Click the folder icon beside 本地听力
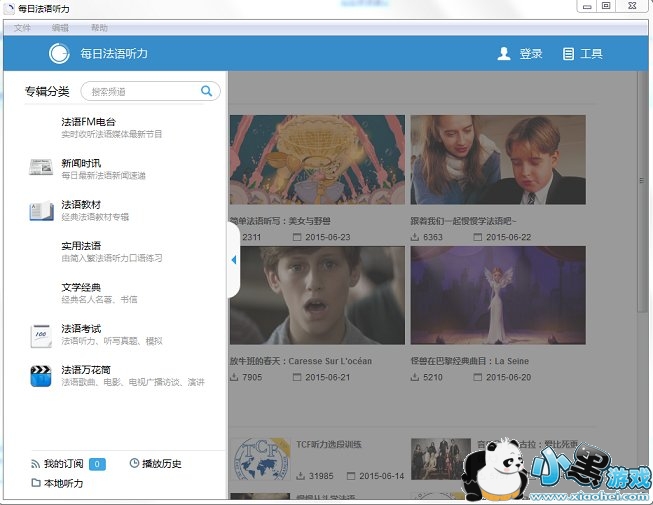This screenshot has width=653, height=505. [x=36, y=483]
